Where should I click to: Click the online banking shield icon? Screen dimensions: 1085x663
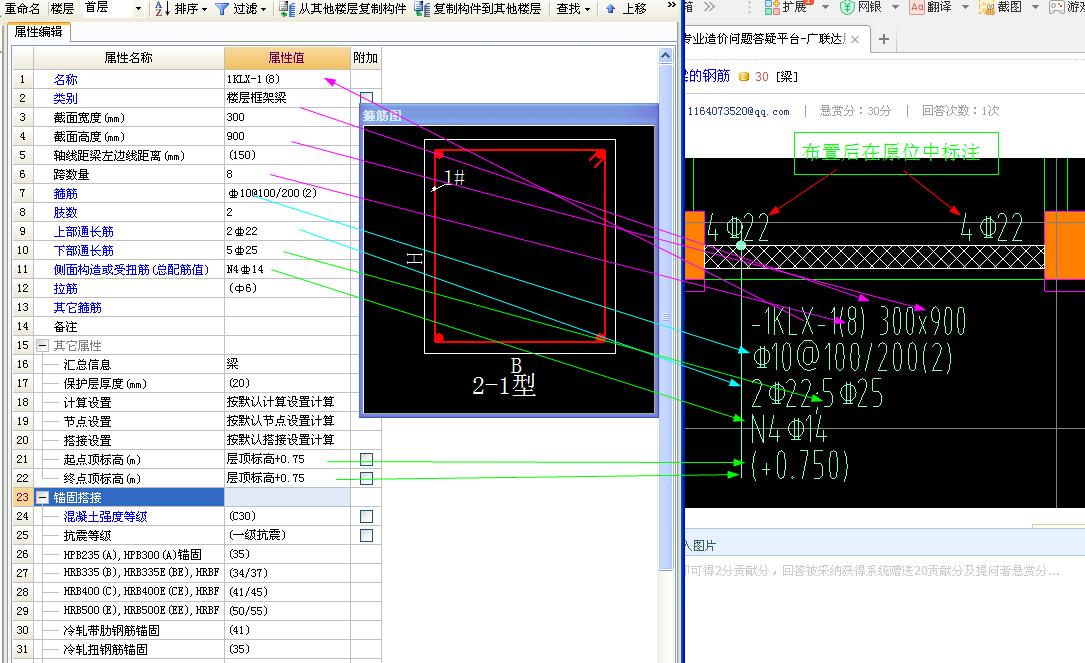[847, 8]
